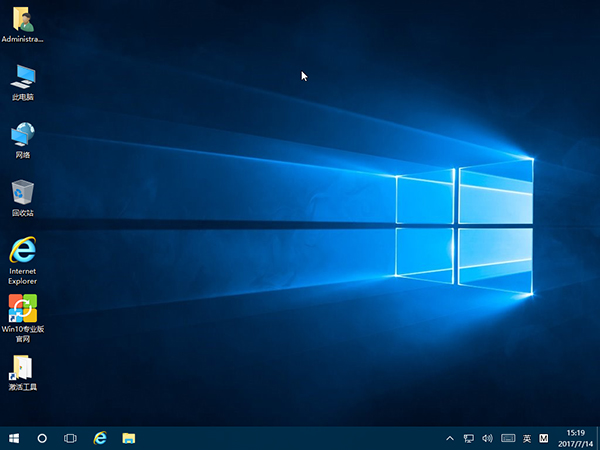600x450 pixels.
Task: Toggle the M input method mode icon
Action: 544,438
